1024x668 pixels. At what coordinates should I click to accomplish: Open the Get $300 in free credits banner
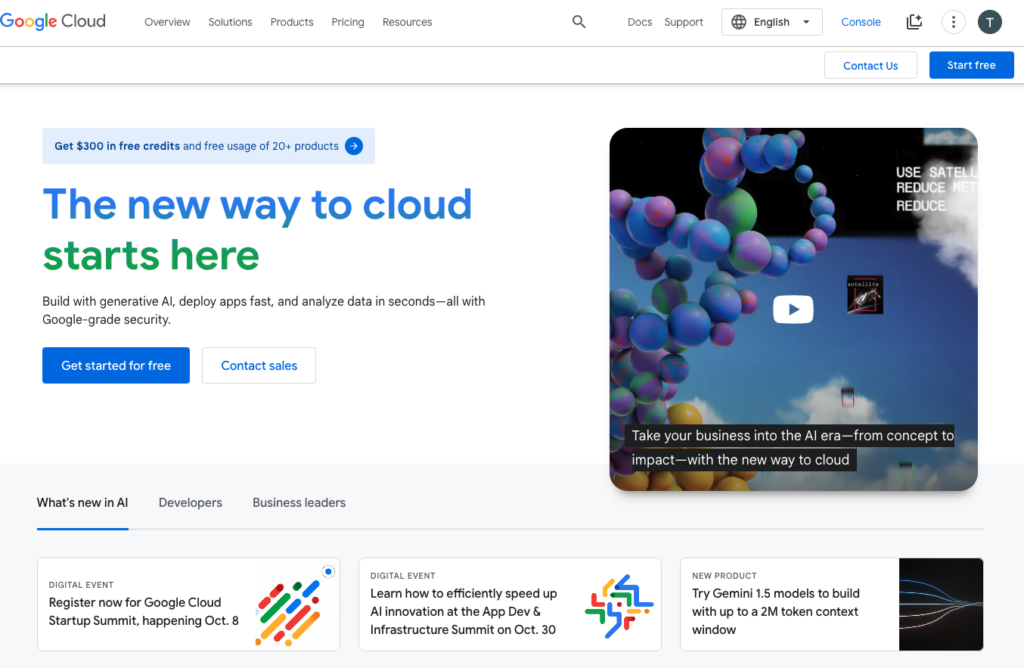coord(208,146)
